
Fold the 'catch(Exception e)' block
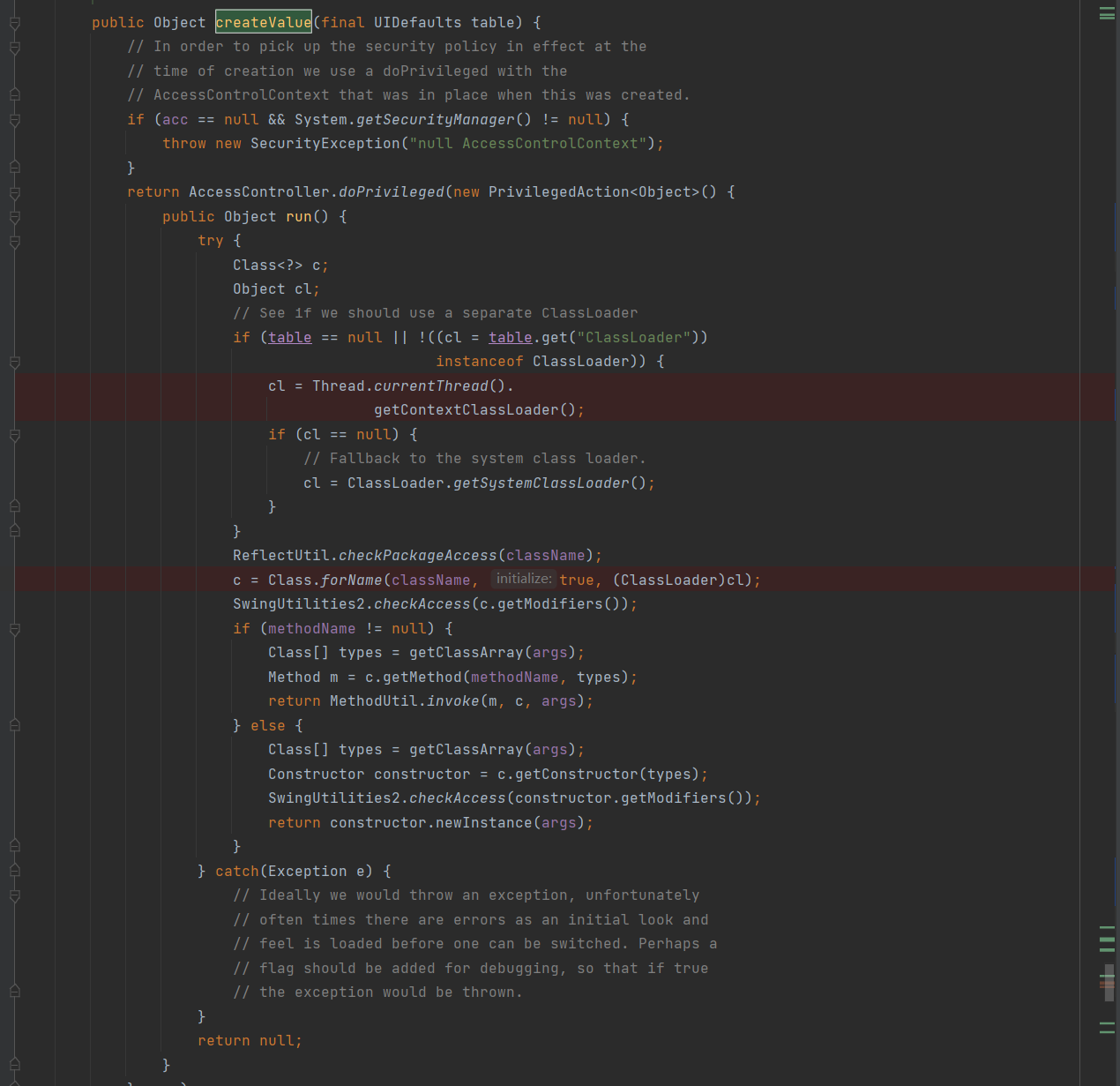click(x=15, y=871)
